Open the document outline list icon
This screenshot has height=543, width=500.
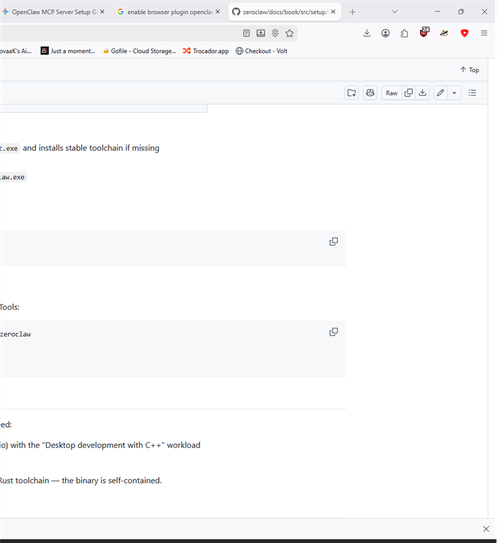472,93
